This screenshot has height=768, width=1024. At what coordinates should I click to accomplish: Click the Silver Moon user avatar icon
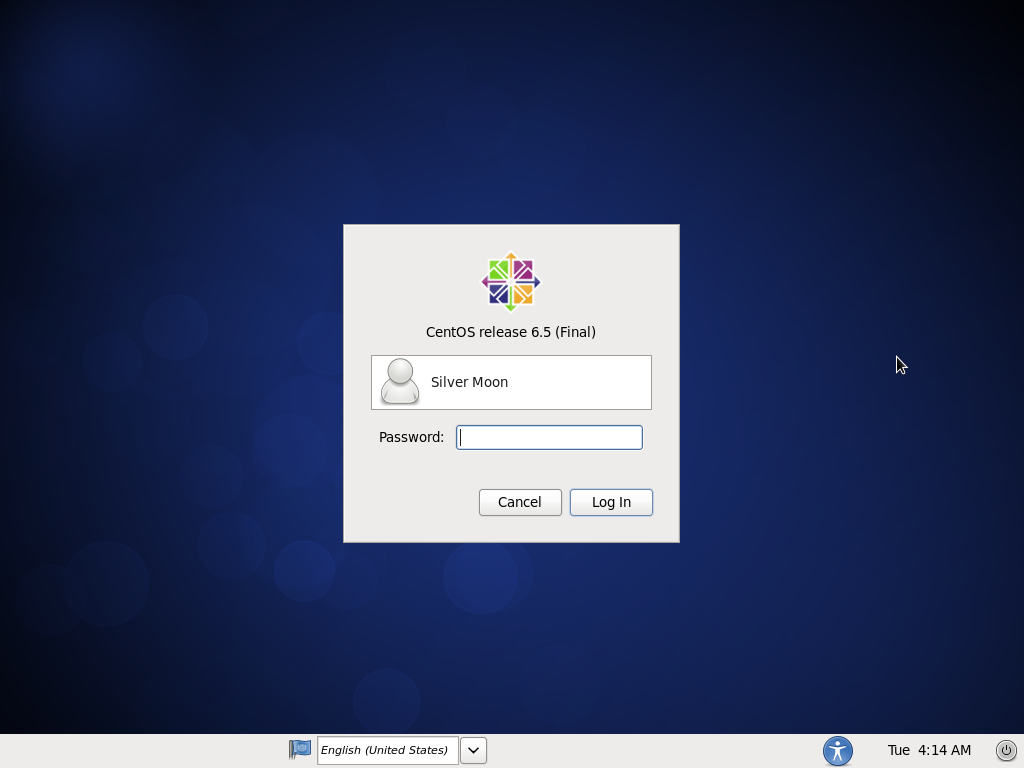(x=400, y=382)
